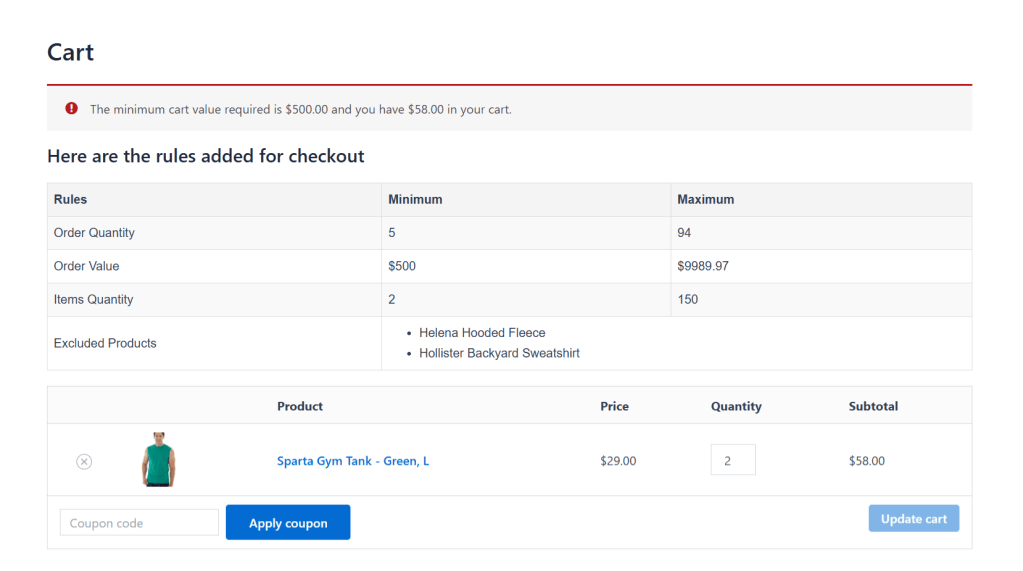
Task: Click the Subtotal column header in cart
Action: 873,406
